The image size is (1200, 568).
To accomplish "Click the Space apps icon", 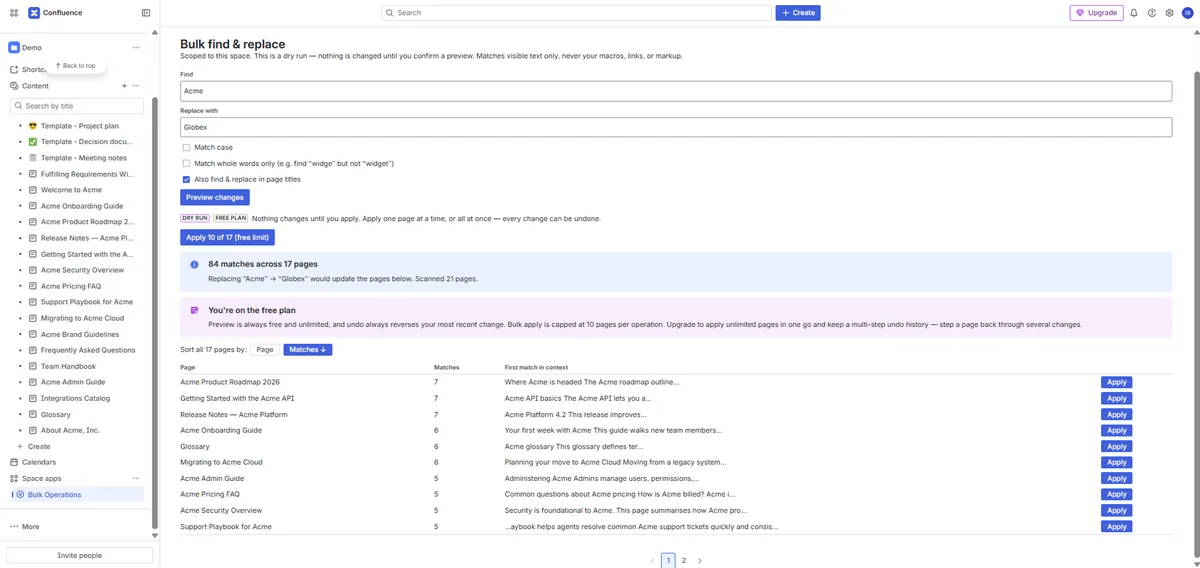I will pos(14,478).
